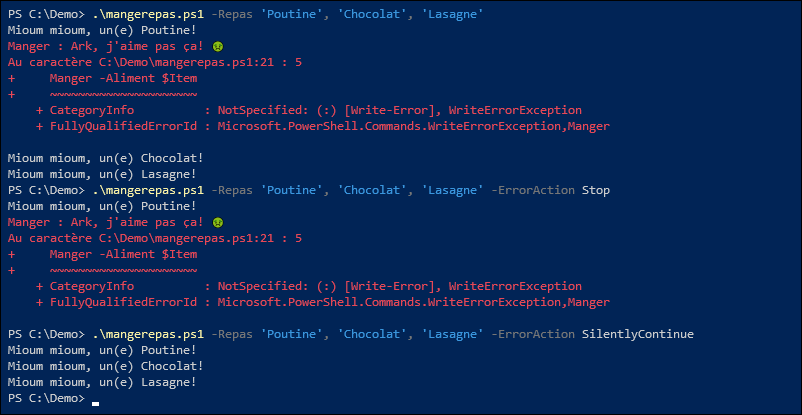Click .\mangerepas.ps1 in the last command line
This screenshot has height=415, width=802.
(148, 334)
